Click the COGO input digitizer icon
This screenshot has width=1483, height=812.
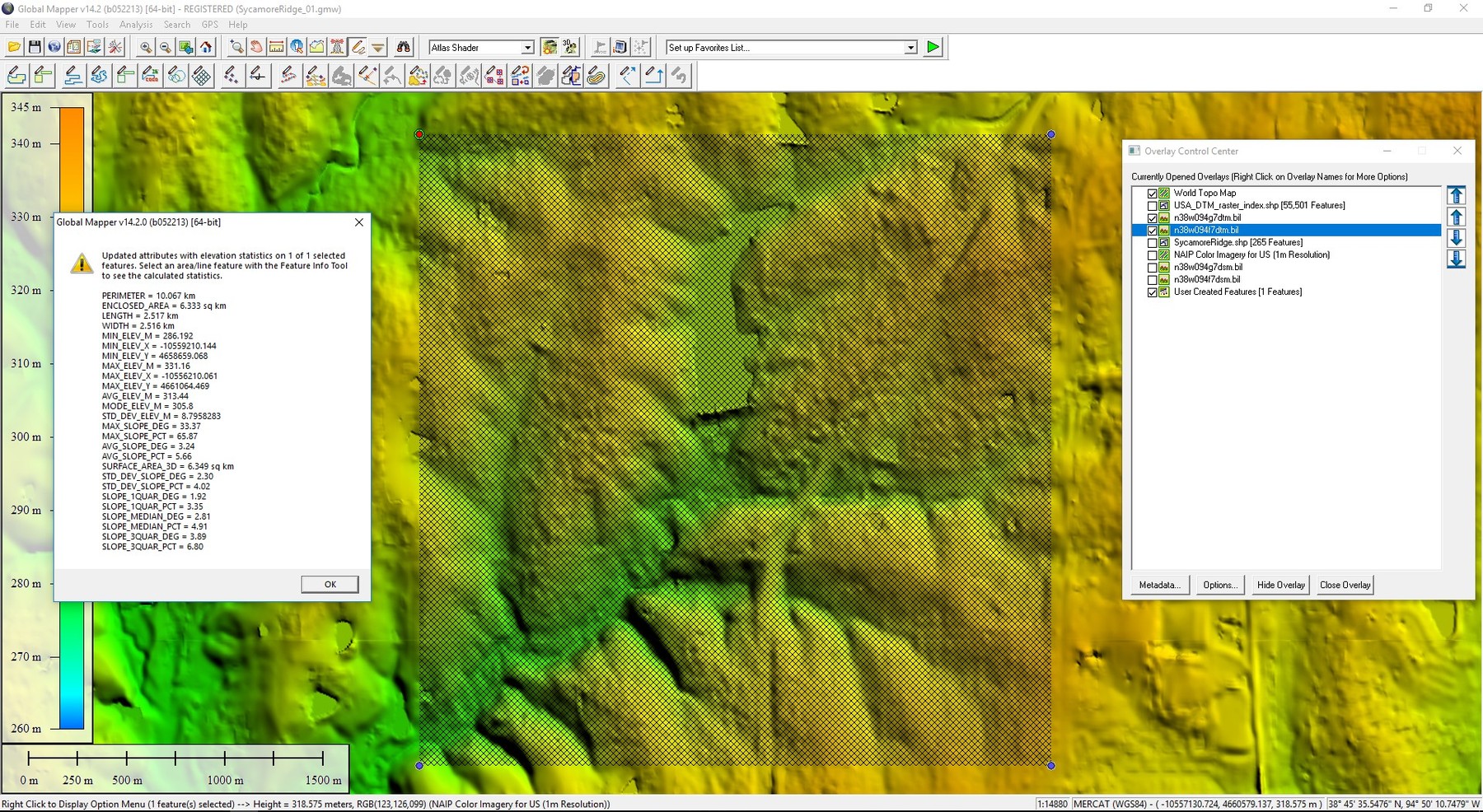coord(150,76)
